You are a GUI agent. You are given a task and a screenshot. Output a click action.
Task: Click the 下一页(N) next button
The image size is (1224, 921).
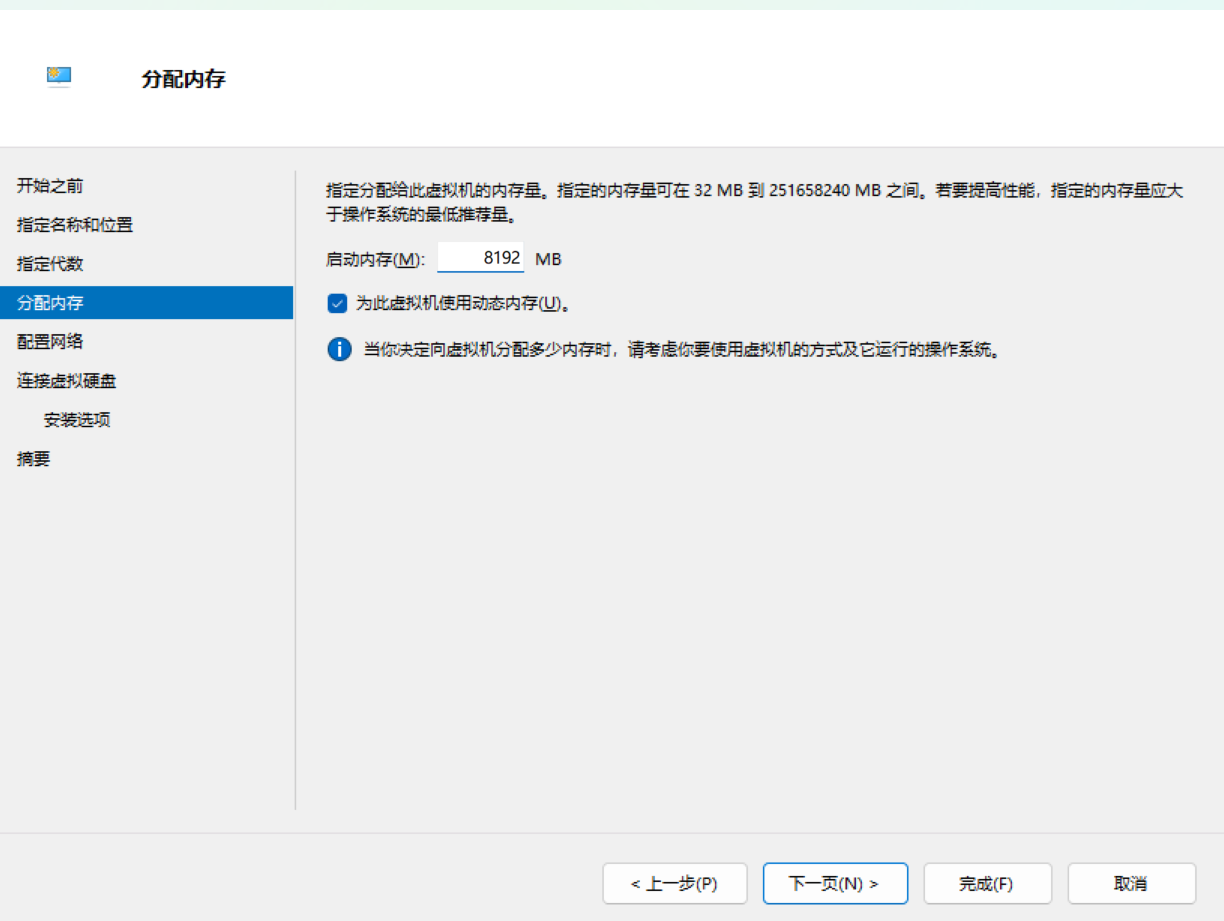pyautogui.click(x=834, y=884)
